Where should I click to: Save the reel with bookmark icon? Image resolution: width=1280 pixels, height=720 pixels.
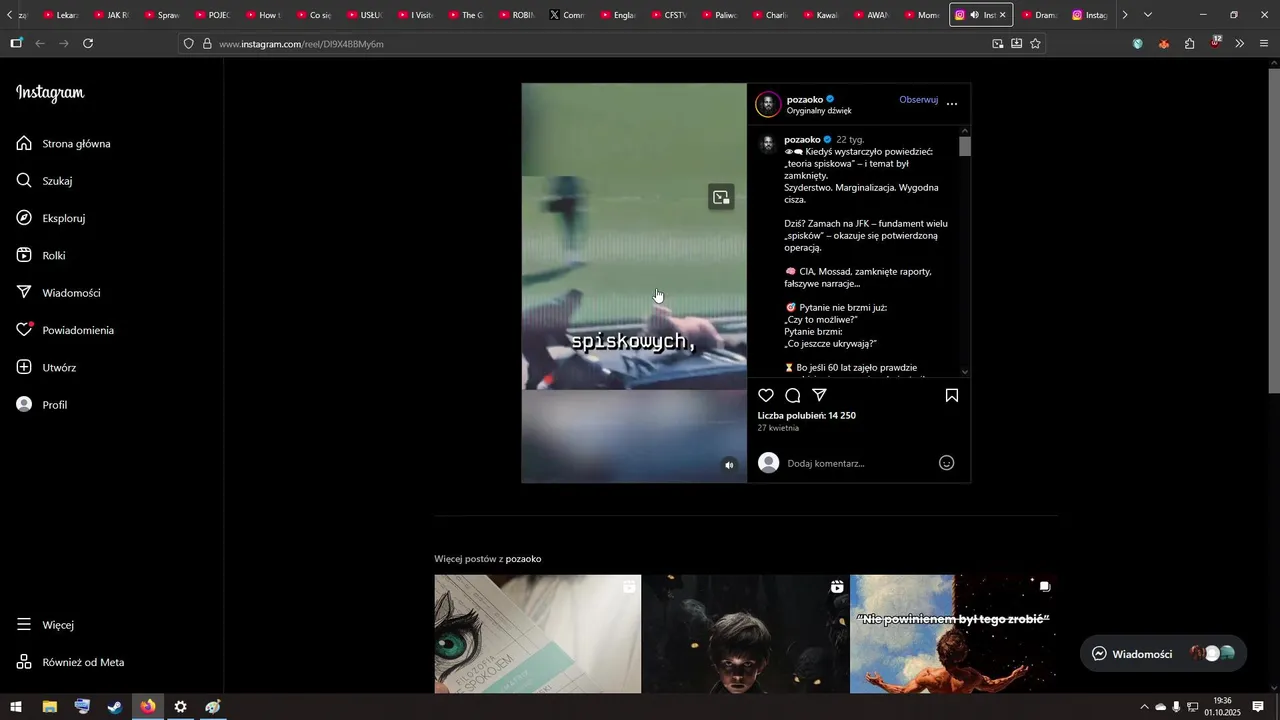click(952, 395)
